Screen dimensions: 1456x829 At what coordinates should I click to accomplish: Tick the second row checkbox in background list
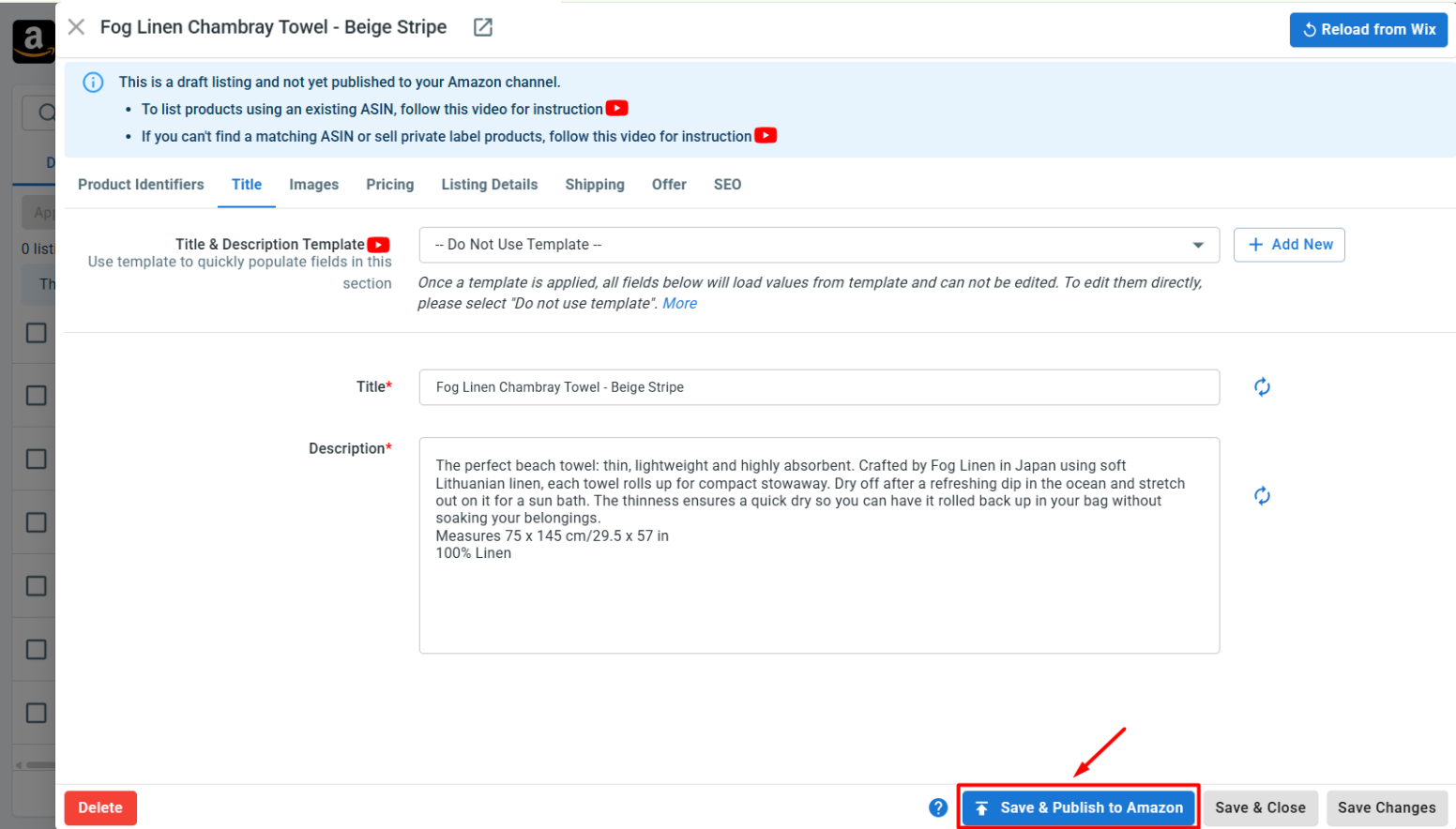pos(37,396)
